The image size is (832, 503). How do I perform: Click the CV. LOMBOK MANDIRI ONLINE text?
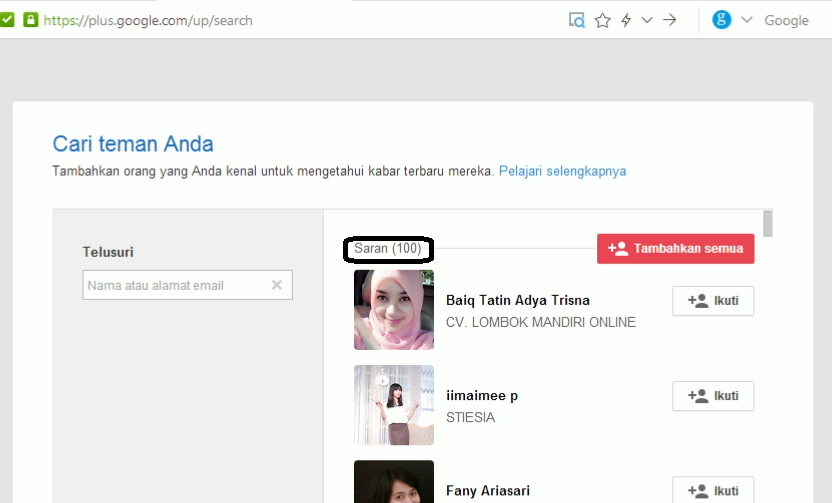pos(541,322)
